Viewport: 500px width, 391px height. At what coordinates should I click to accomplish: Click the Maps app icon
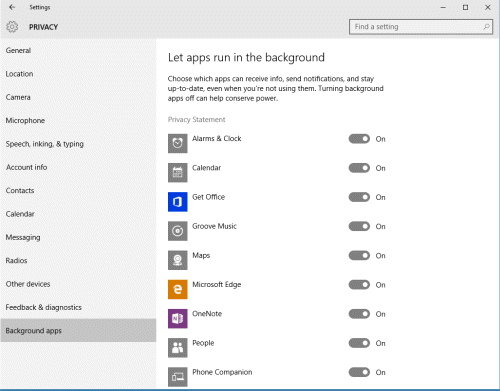(178, 260)
